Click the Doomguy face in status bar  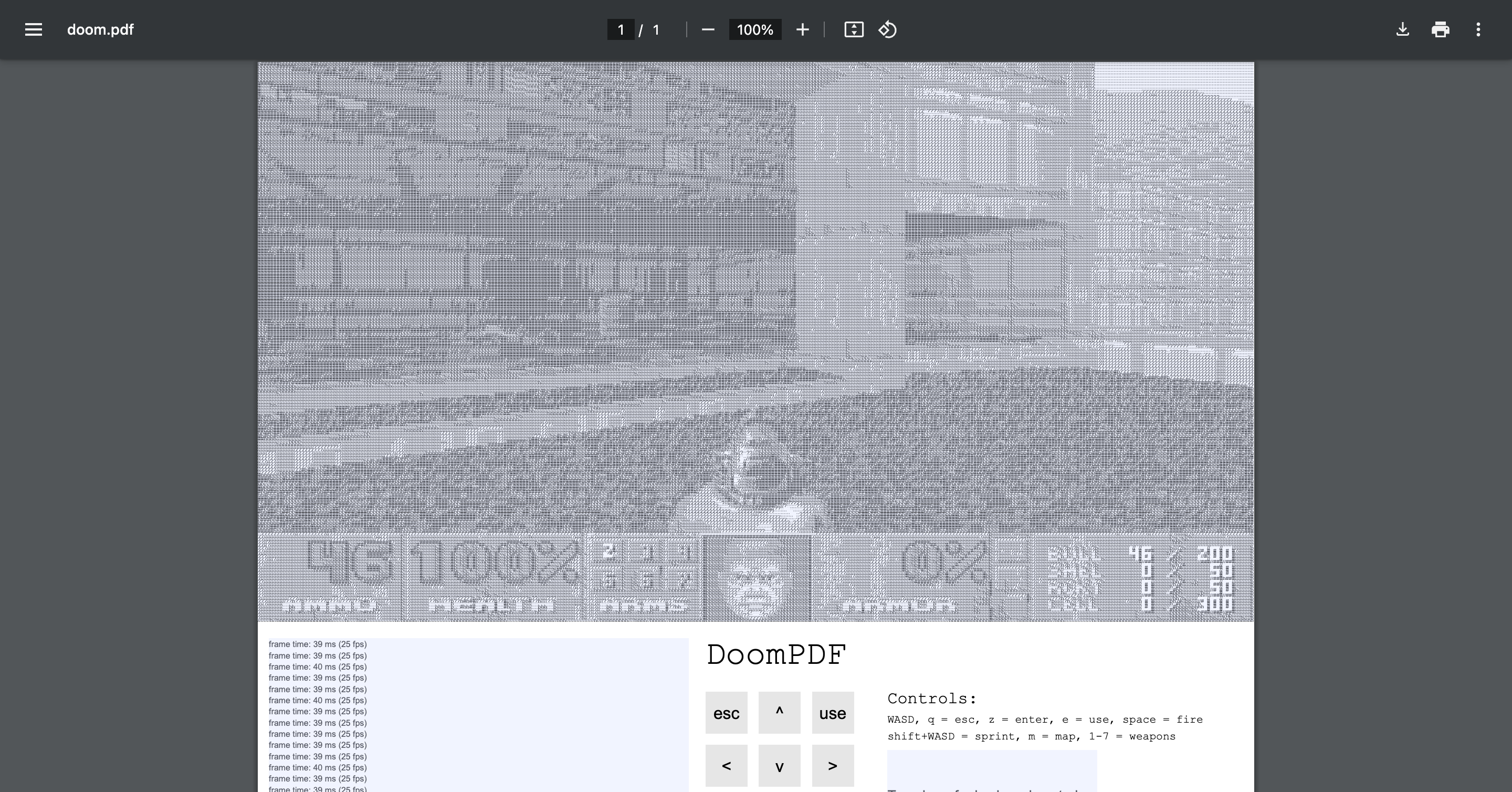tap(757, 578)
